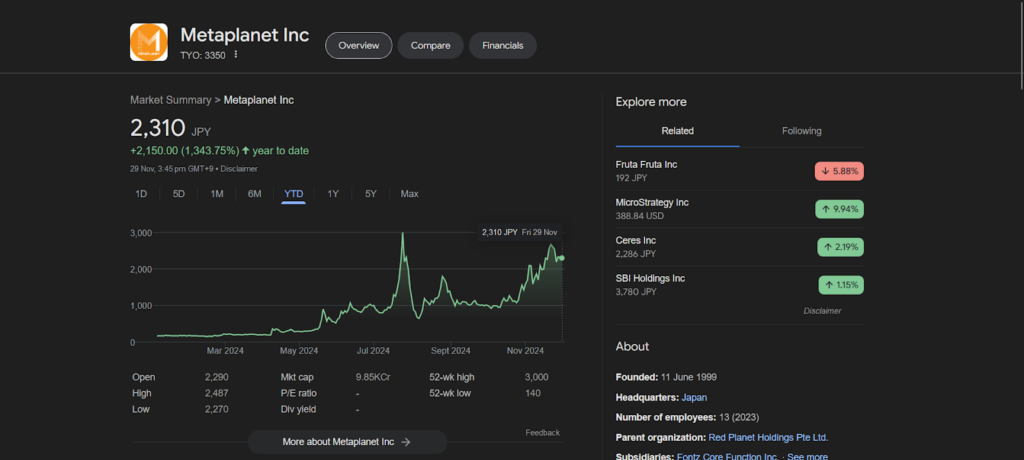This screenshot has width=1024, height=460.
Task: Select the 5D chart range
Action: (x=179, y=194)
